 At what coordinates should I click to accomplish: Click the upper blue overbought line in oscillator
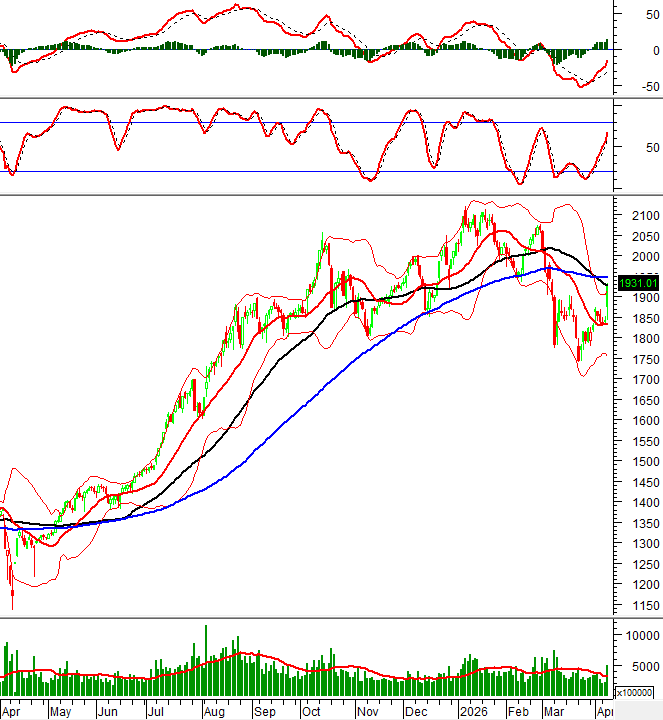(x=300, y=122)
